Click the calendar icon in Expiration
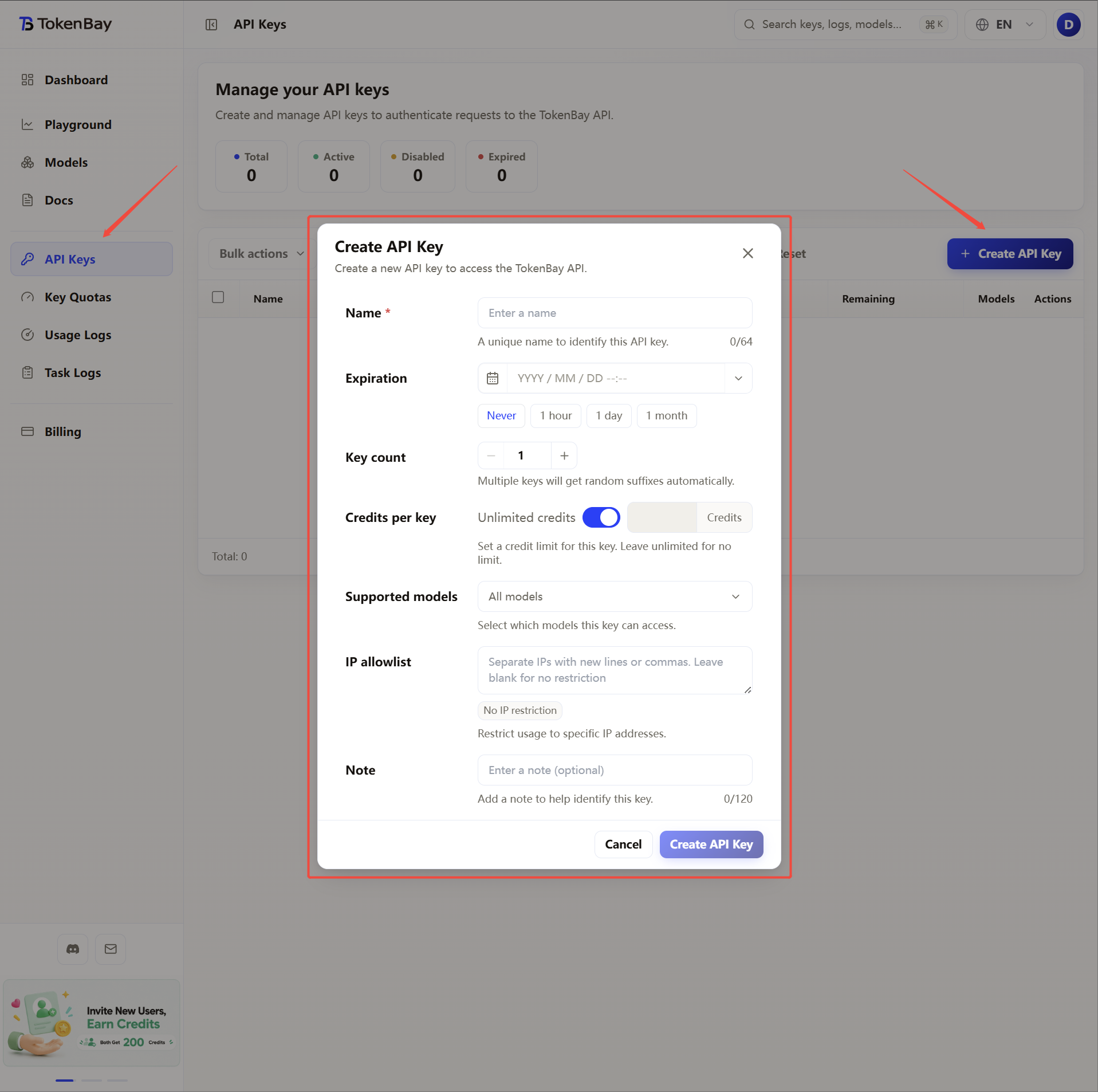 (x=493, y=378)
